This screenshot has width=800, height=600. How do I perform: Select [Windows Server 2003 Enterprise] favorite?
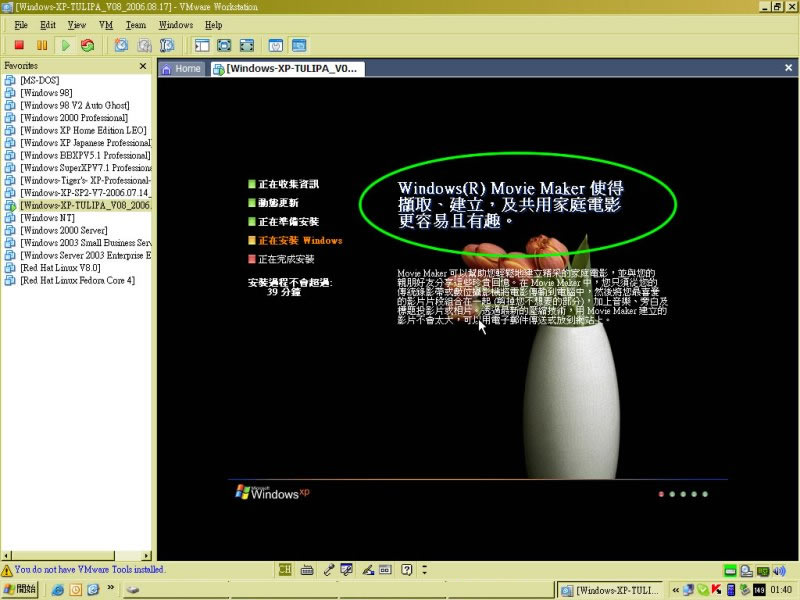pyautogui.click(x=85, y=255)
